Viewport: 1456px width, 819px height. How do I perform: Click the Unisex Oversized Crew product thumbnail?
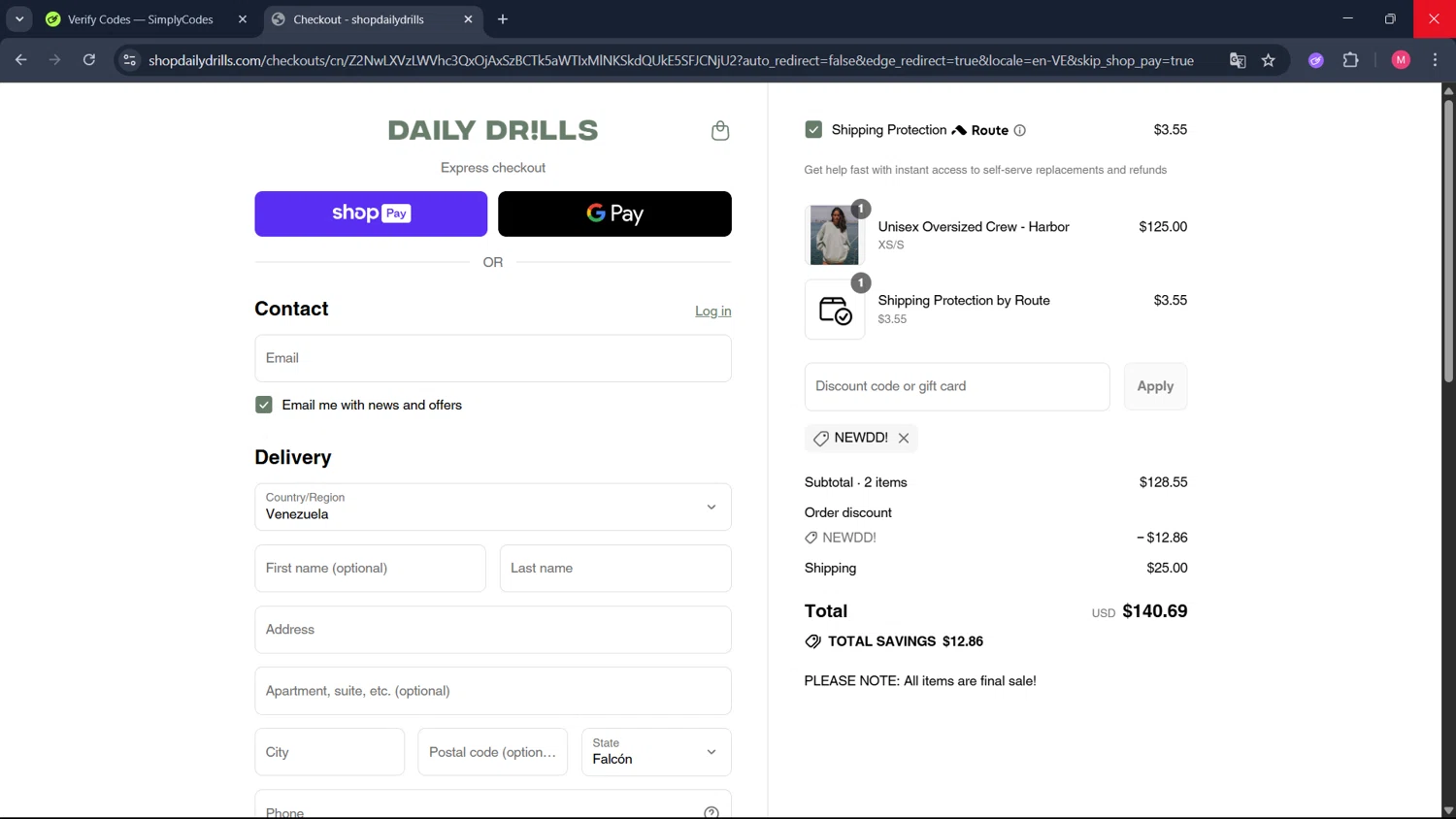pos(835,235)
